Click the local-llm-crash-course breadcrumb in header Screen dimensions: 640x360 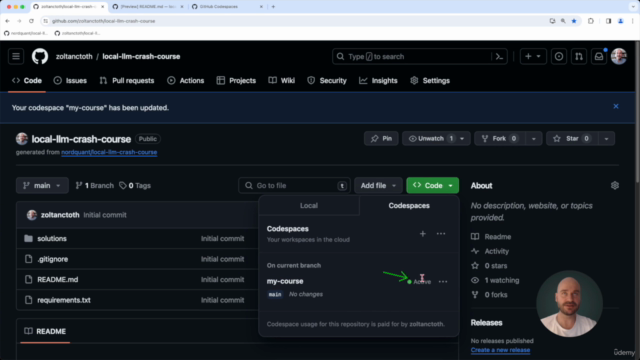coord(141,57)
